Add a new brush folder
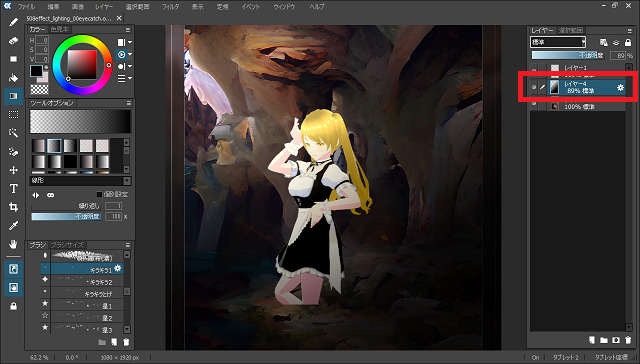 point(102,342)
